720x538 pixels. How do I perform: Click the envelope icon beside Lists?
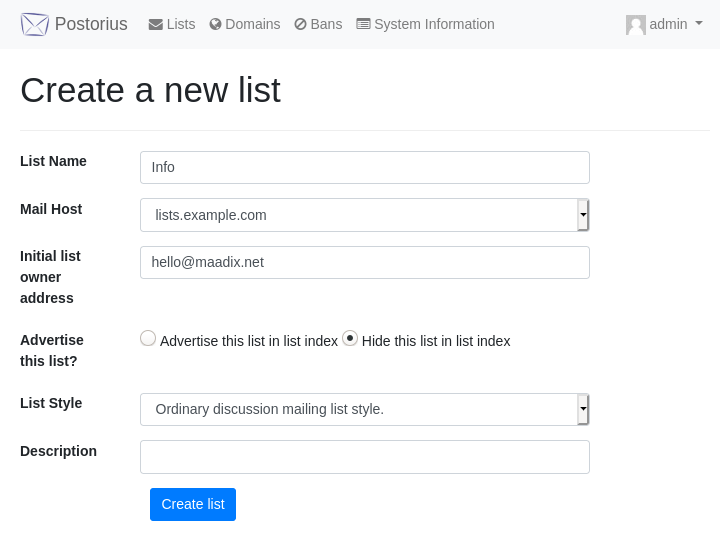pyautogui.click(x=156, y=24)
